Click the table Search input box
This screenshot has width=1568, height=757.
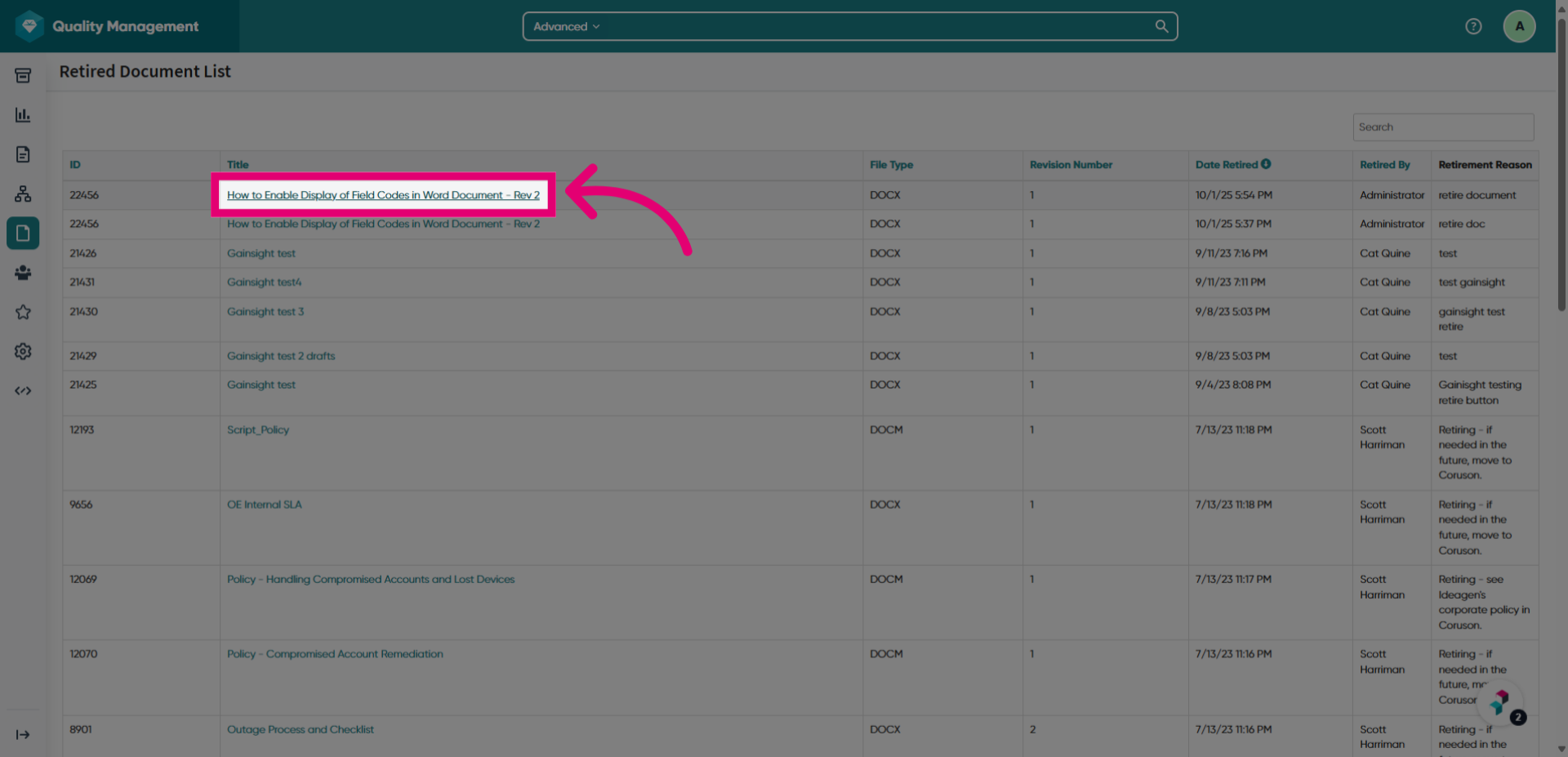click(1443, 127)
